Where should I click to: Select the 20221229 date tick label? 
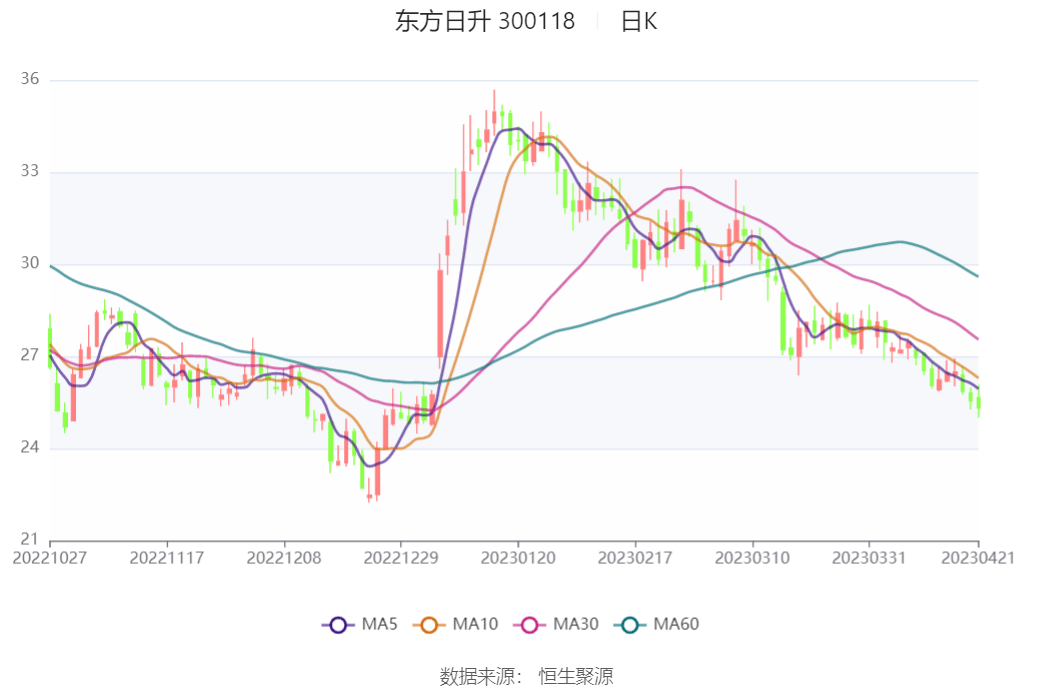coord(401,558)
